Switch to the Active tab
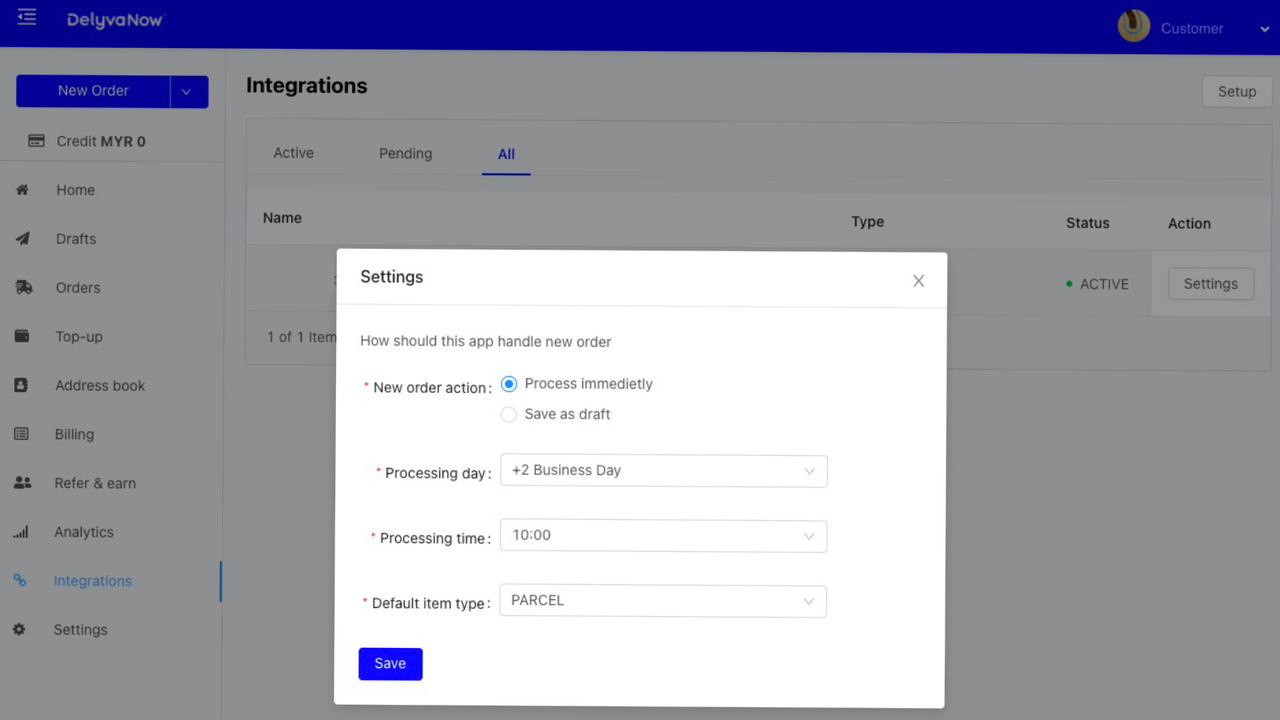The height and width of the screenshot is (720, 1280). point(294,153)
